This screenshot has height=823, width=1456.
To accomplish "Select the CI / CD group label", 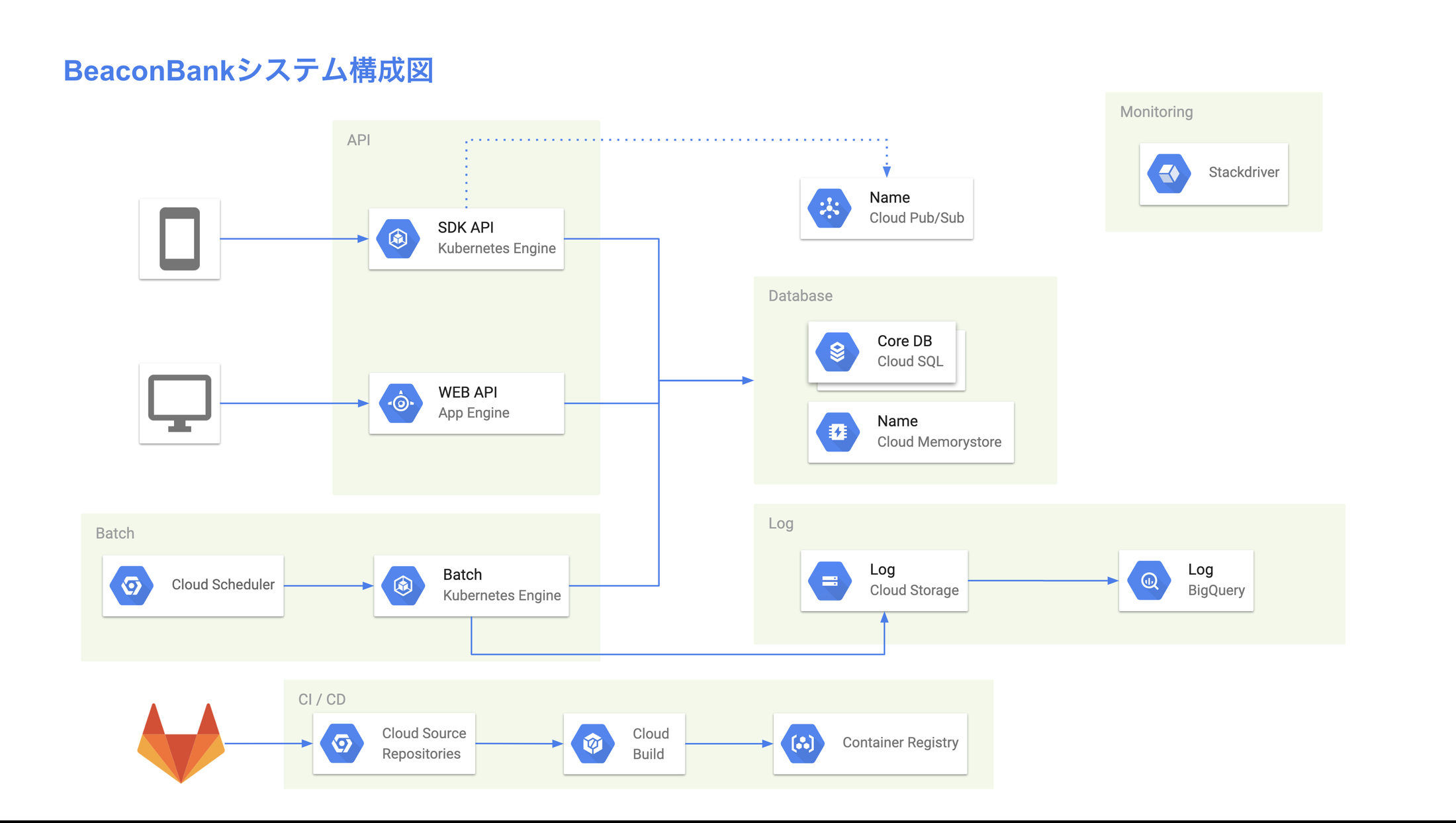I will coord(322,699).
